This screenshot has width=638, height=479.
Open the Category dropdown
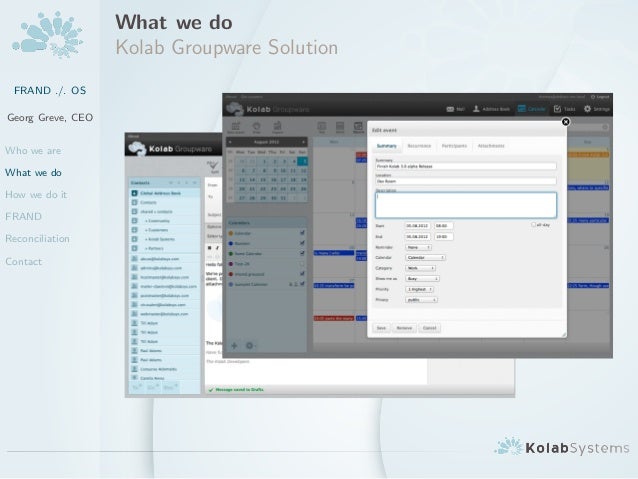point(421,268)
